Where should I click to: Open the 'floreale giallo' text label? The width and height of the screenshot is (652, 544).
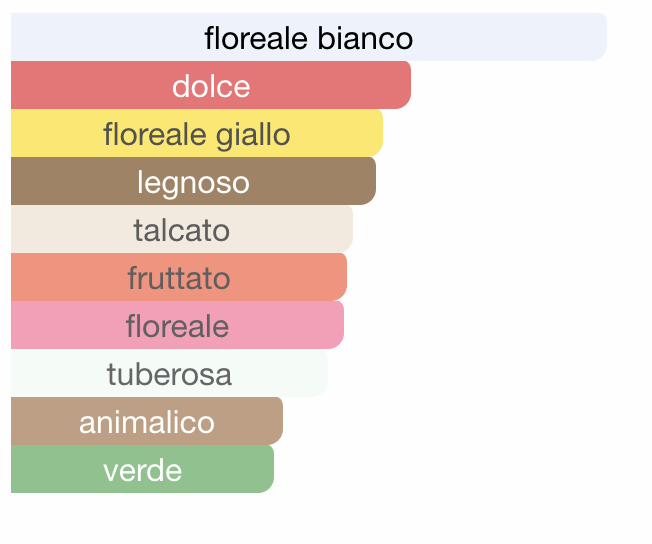point(197,136)
